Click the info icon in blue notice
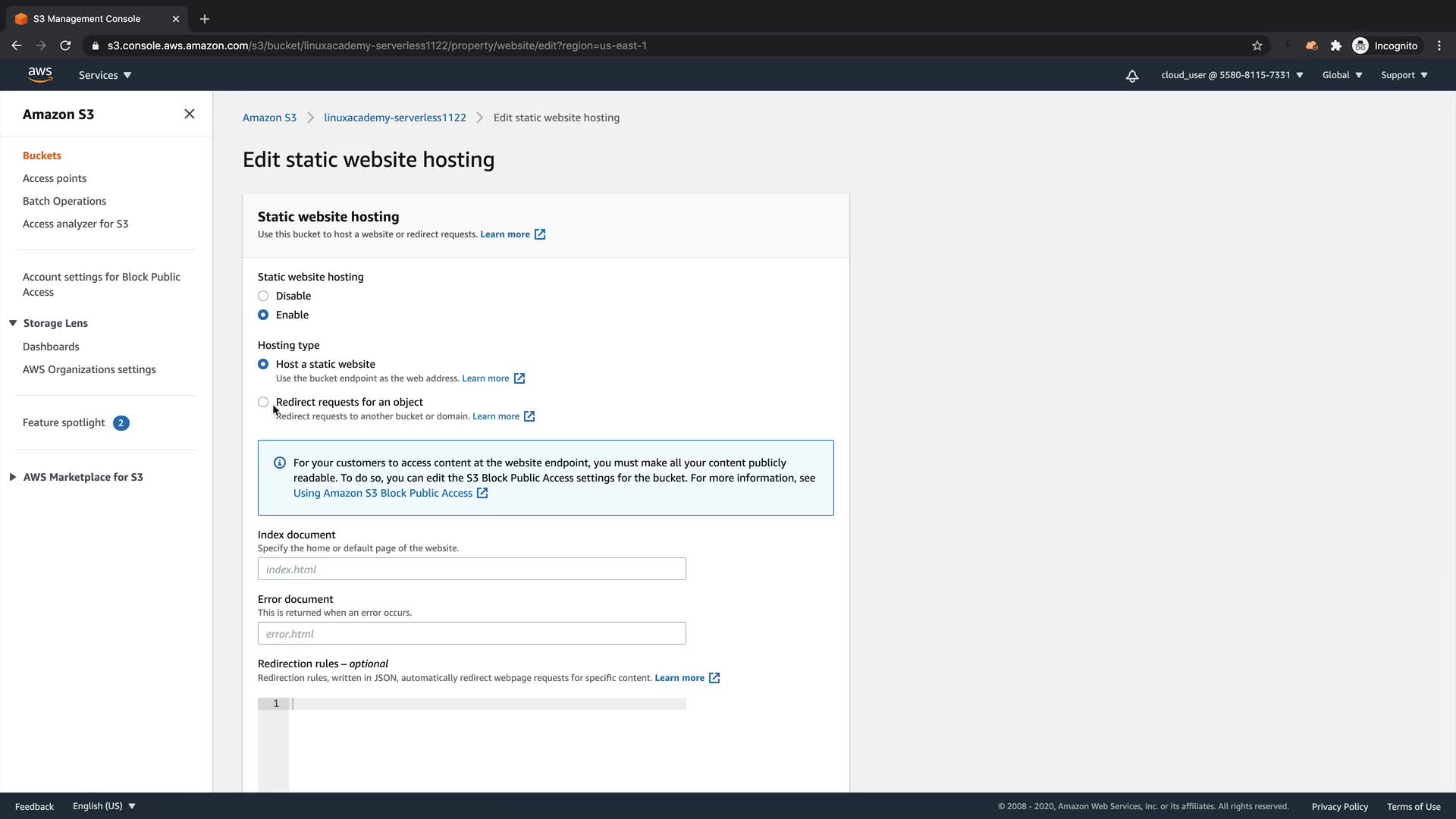This screenshot has height=819, width=1456. click(280, 463)
